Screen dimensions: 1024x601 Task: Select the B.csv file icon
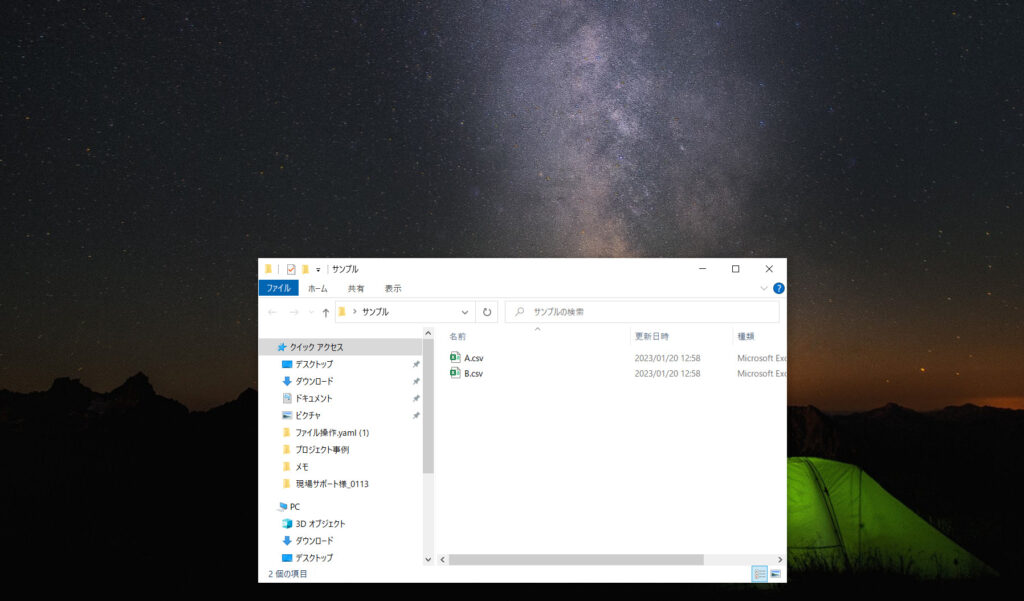(x=455, y=373)
